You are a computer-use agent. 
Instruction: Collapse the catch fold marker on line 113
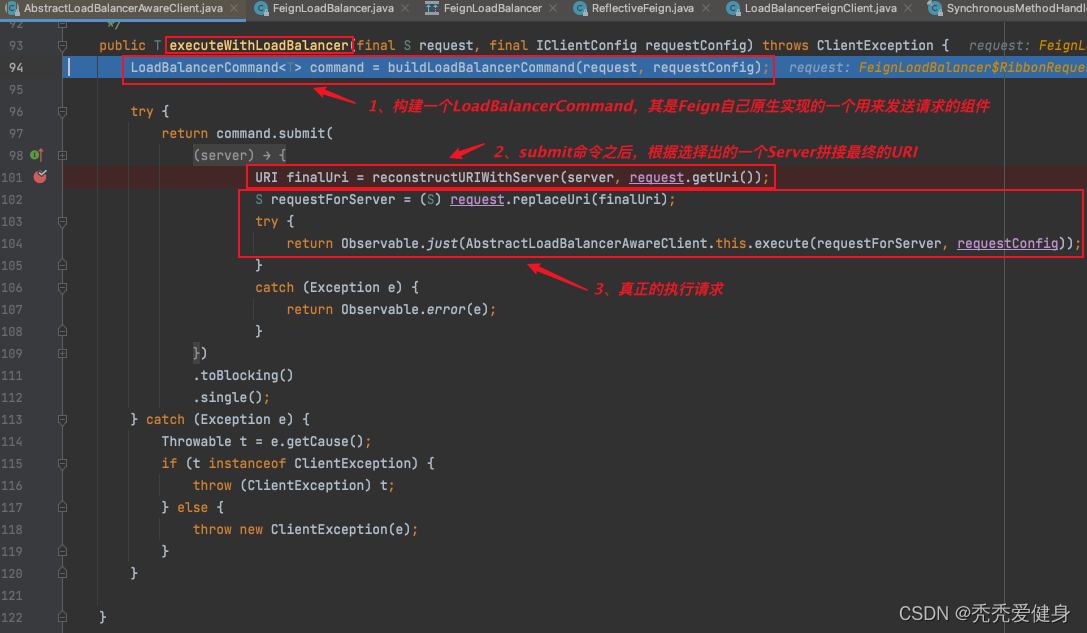tap(62, 419)
